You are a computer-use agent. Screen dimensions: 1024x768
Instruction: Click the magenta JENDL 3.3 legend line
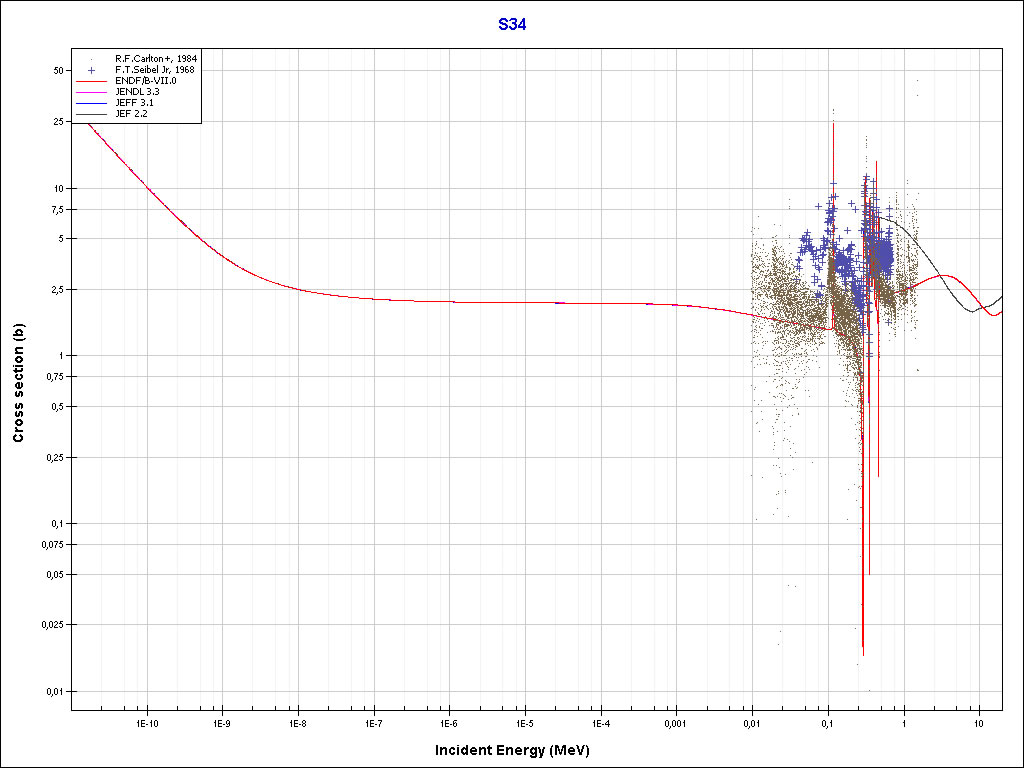coord(91,92)
